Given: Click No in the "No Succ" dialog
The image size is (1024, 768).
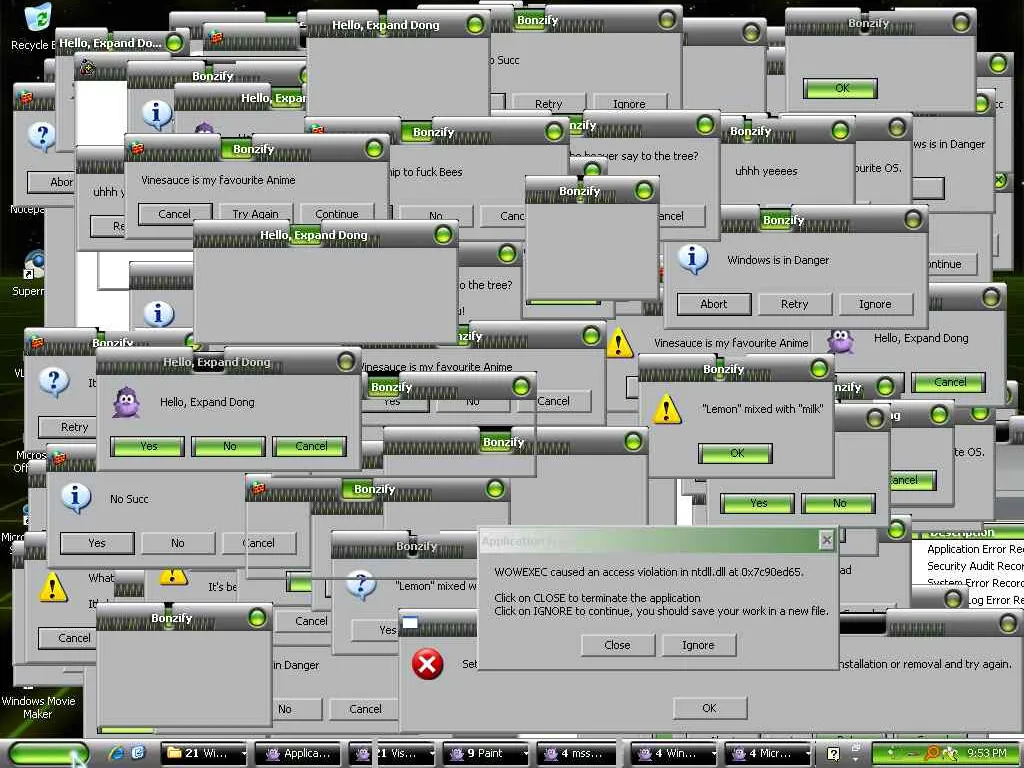Looking at the screenshot, I should [178, 543].
